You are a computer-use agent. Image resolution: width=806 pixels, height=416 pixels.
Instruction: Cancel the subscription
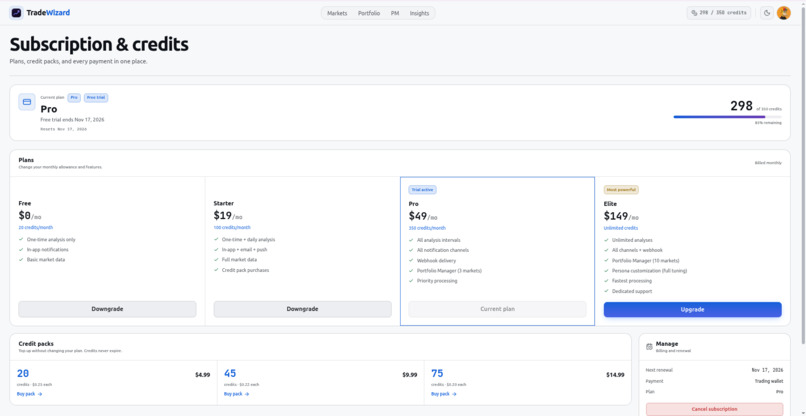tap(715, 409)
